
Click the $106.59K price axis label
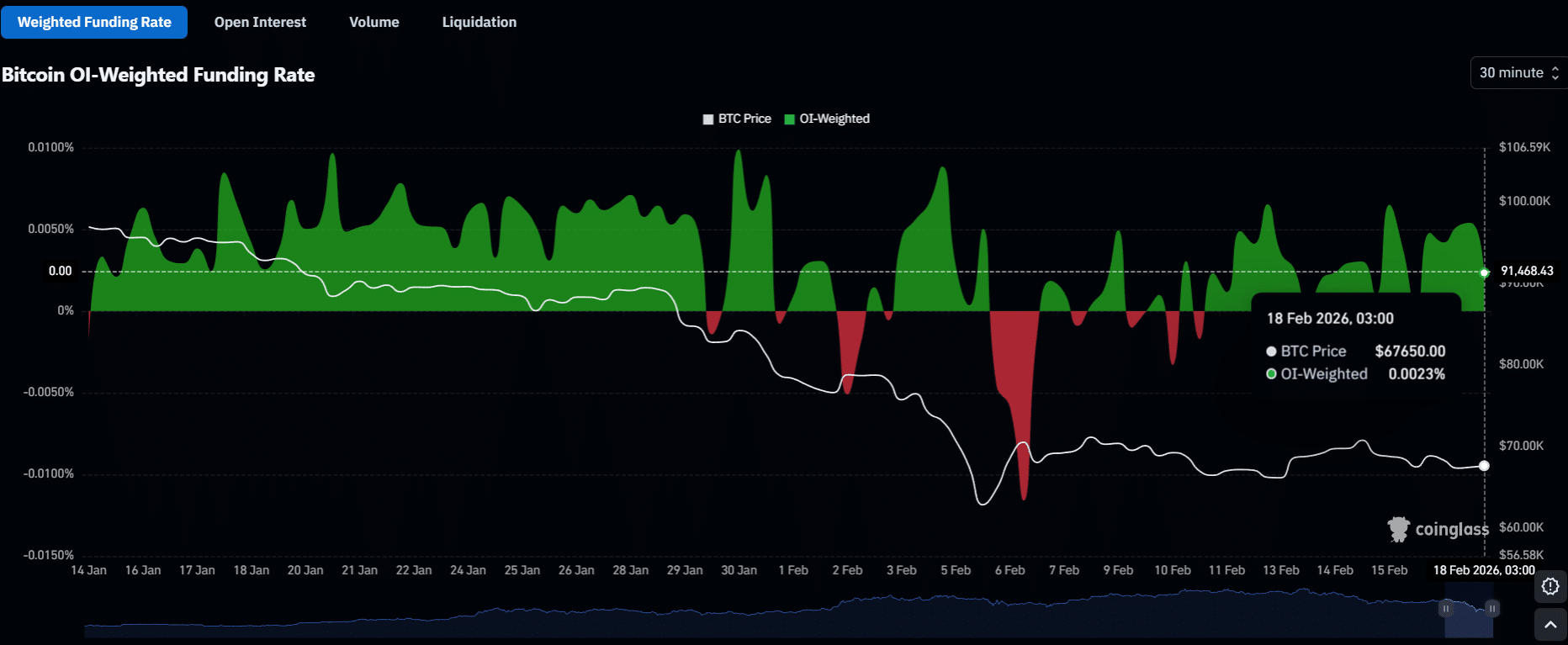click(x=1524, y=147)
